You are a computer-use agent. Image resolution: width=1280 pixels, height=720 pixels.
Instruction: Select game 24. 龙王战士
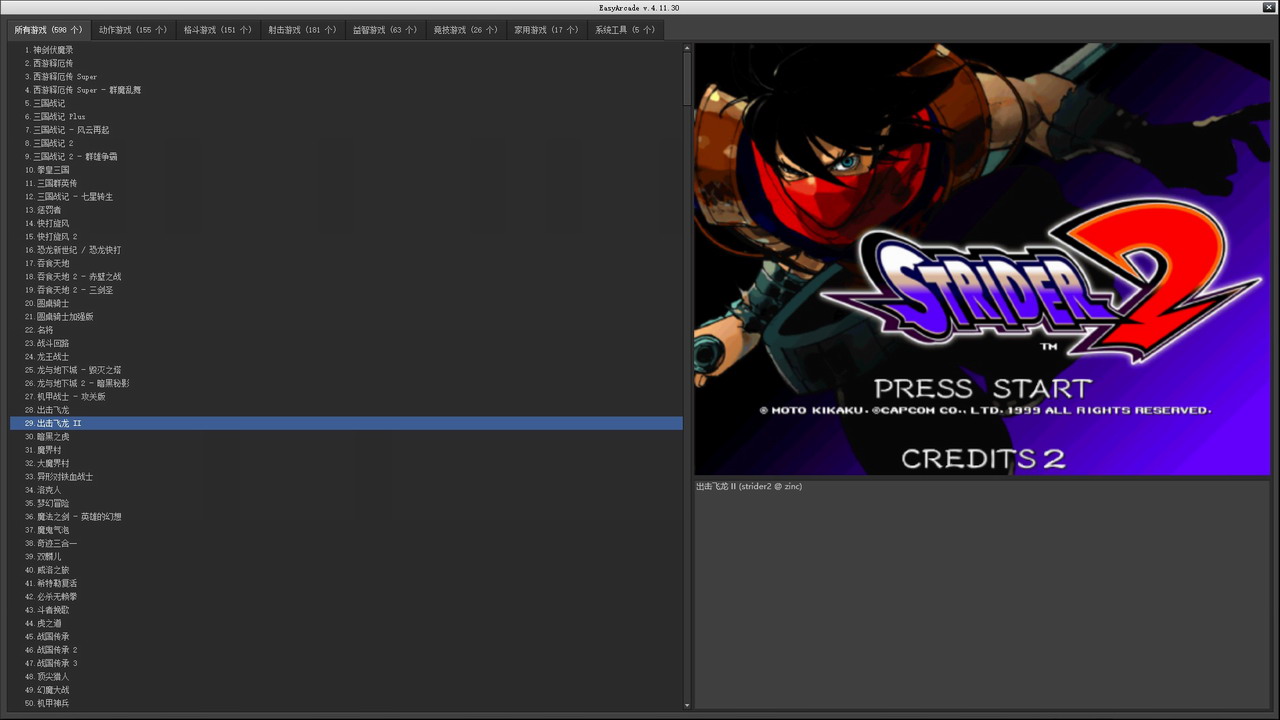pos(346,356)
